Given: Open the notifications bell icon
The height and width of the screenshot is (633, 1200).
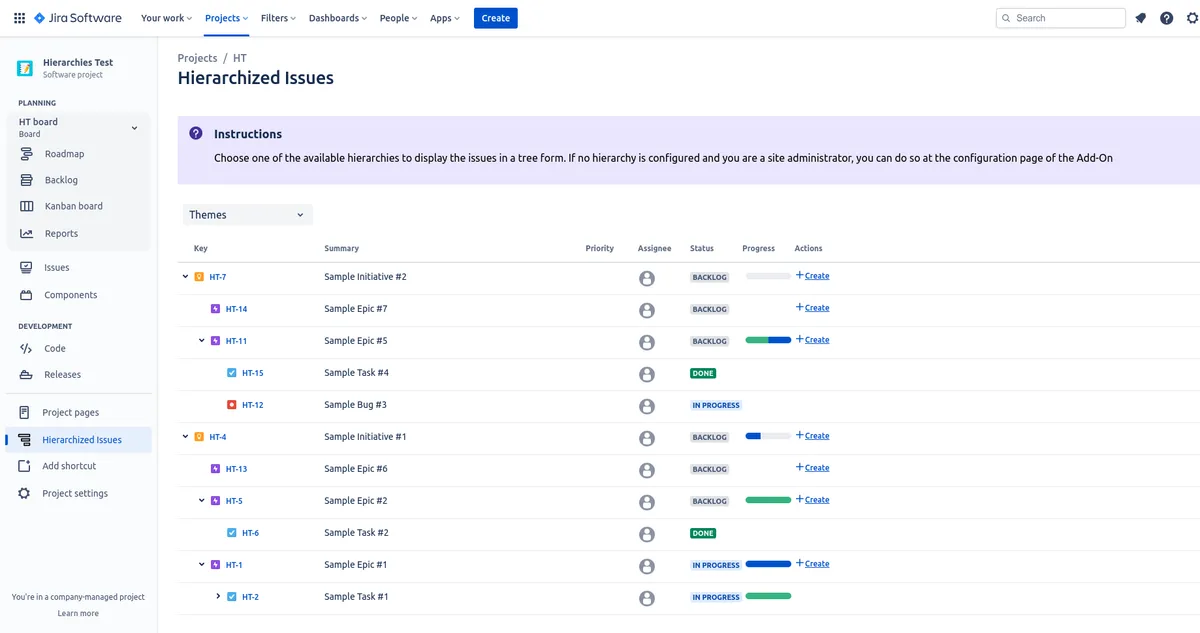Looking at the screenshot, I should click(1141, 18).
